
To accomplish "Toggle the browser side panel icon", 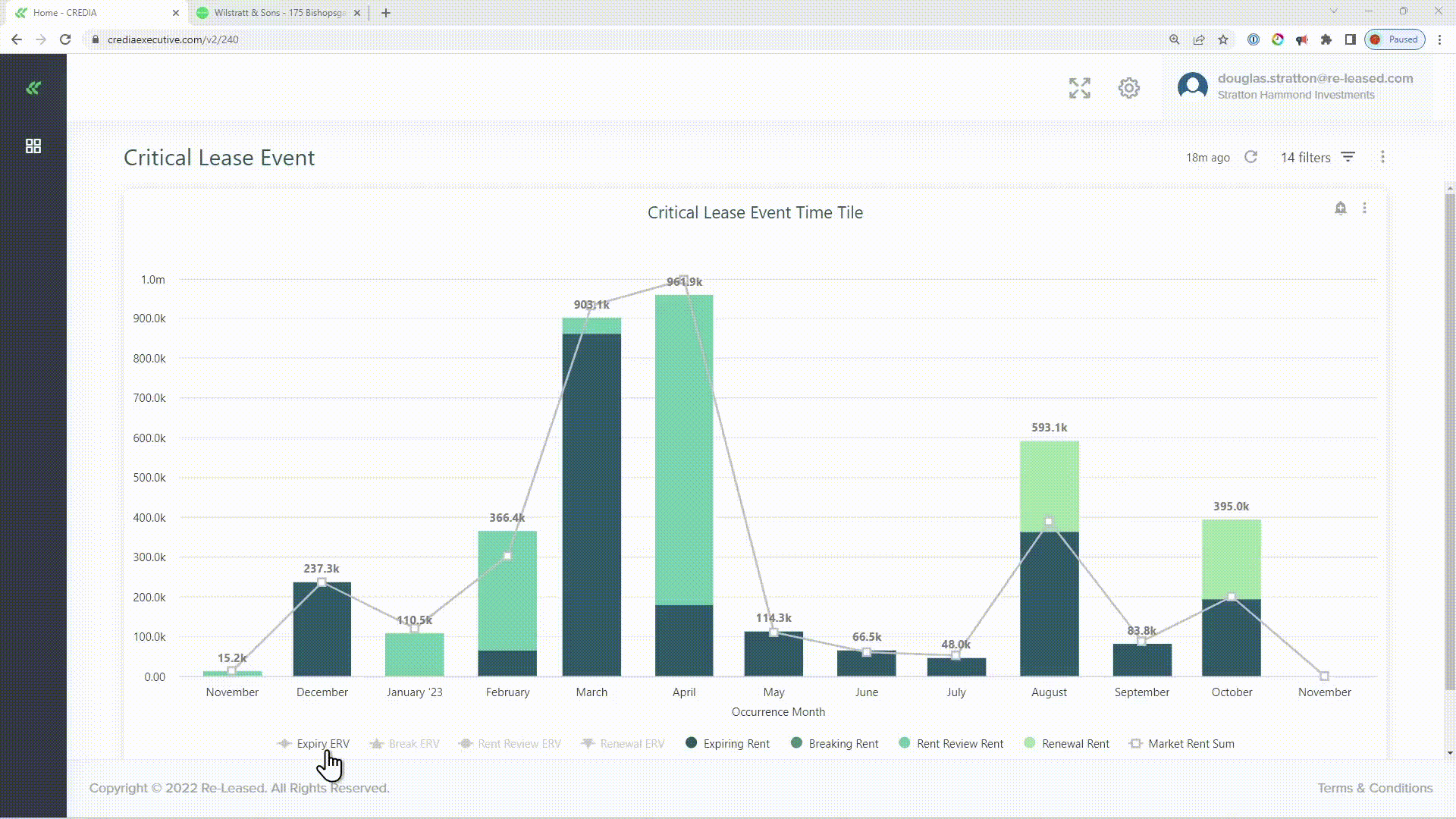I will pos(1351,39).
